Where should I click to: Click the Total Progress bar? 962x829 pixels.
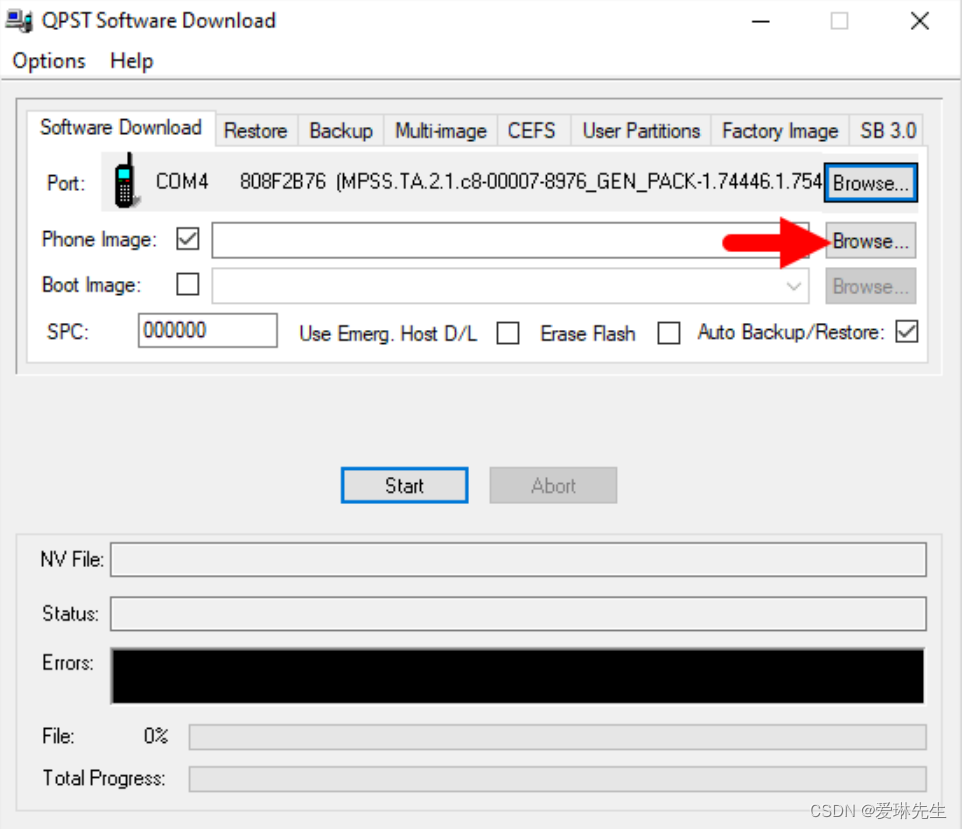(558, 779)
